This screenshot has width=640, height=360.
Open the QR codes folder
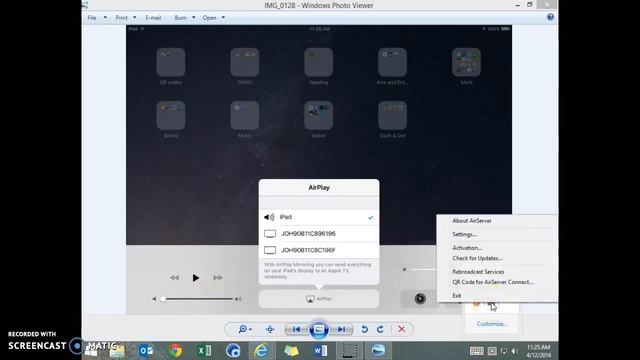[x=171, y=62]
